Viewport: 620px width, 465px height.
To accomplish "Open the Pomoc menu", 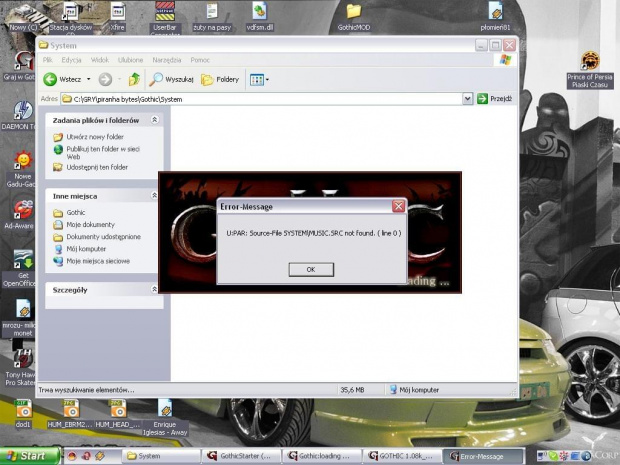I will [200, 60].
